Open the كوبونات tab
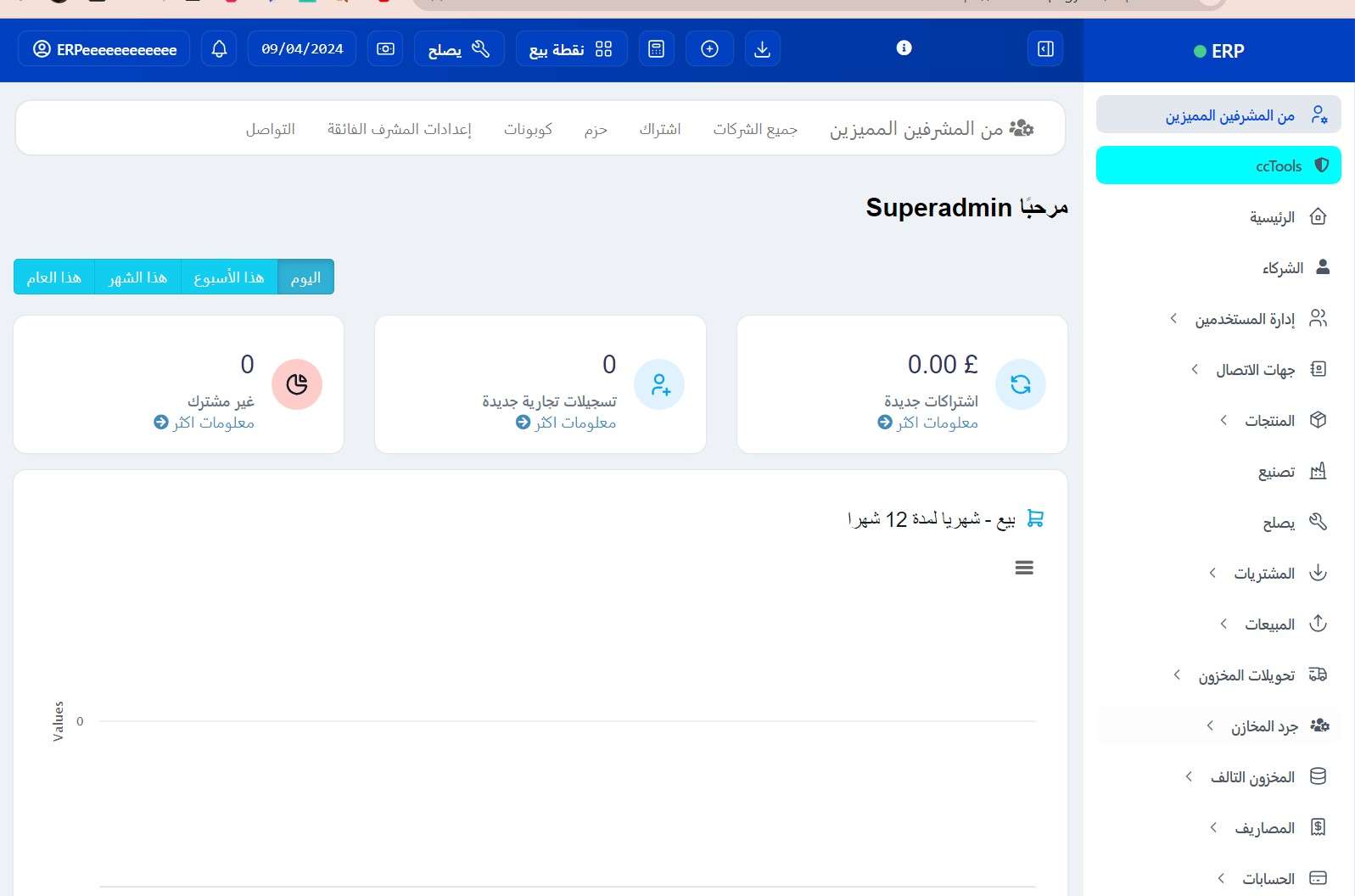1355x896 pixels. 528,129
